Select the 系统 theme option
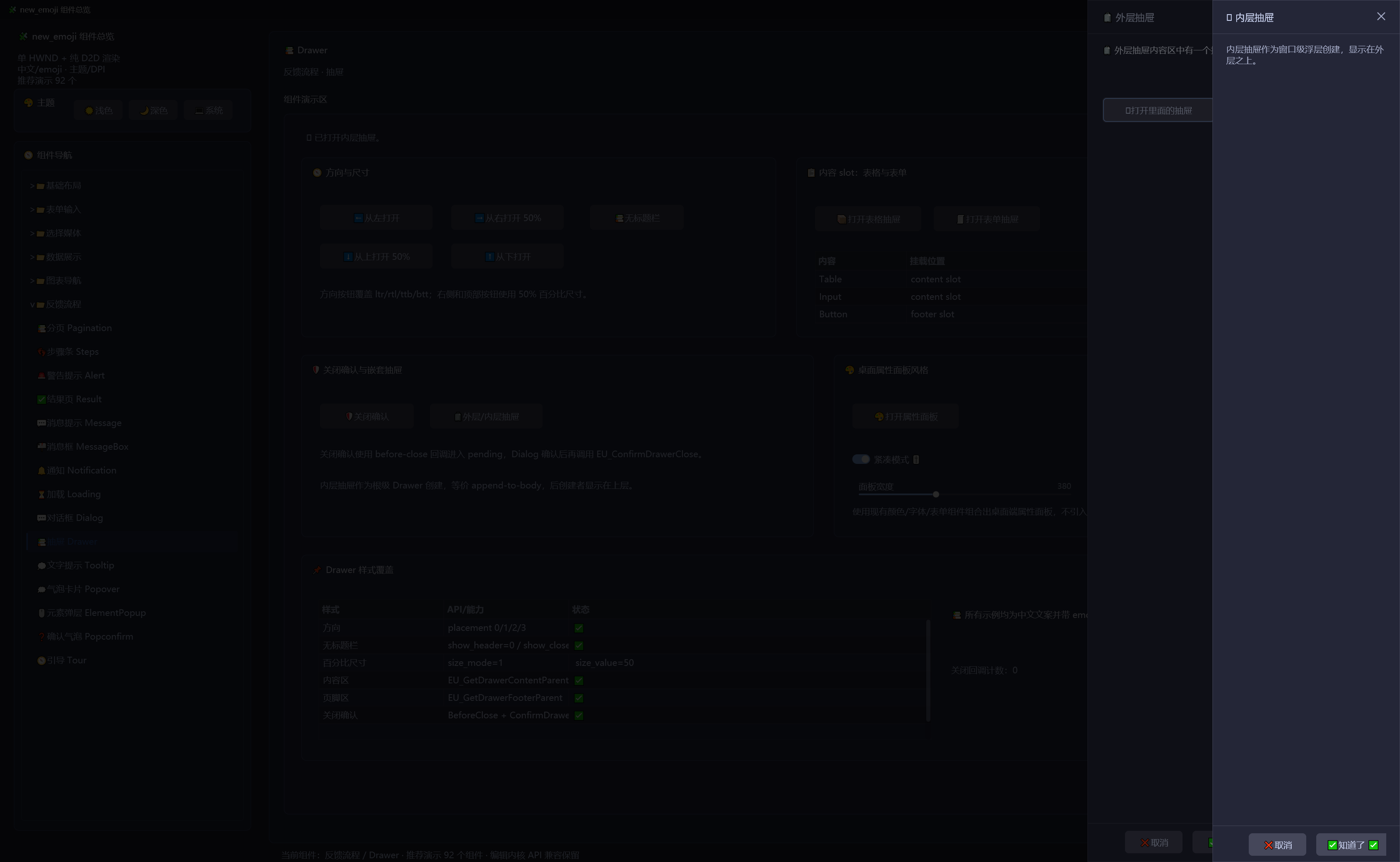Image resolution: width=1400 pixels, height=862 pixels. click(208, 110)
